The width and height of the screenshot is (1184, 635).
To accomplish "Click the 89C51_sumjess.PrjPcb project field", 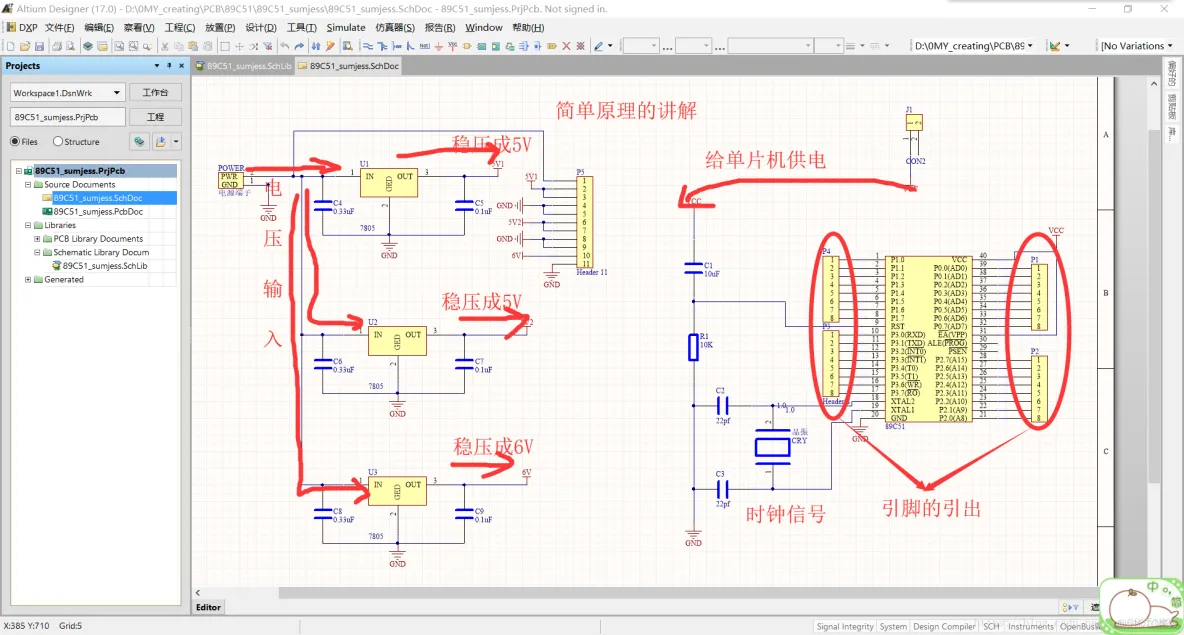I will [x=67, y=117].
